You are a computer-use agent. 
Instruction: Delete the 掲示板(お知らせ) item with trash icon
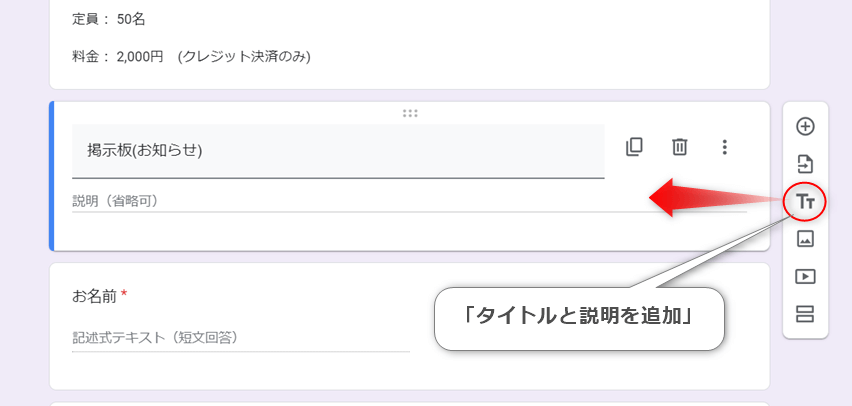point(679,147)
